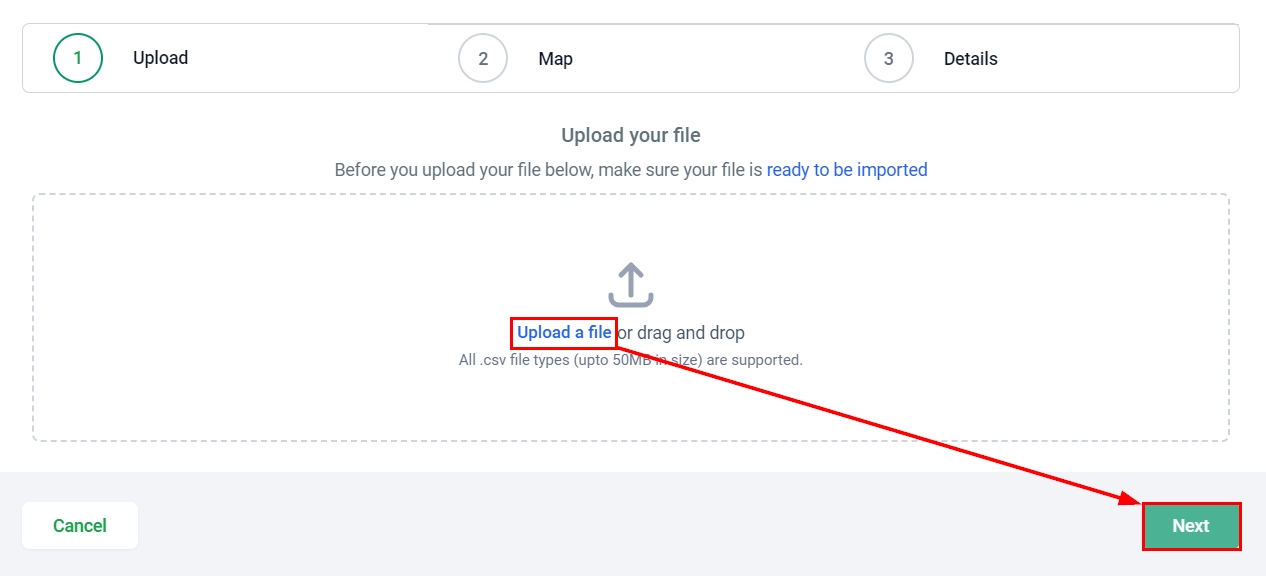Select the step 1 circle indicator
The image size is (1266, 576).
point(78,58)
